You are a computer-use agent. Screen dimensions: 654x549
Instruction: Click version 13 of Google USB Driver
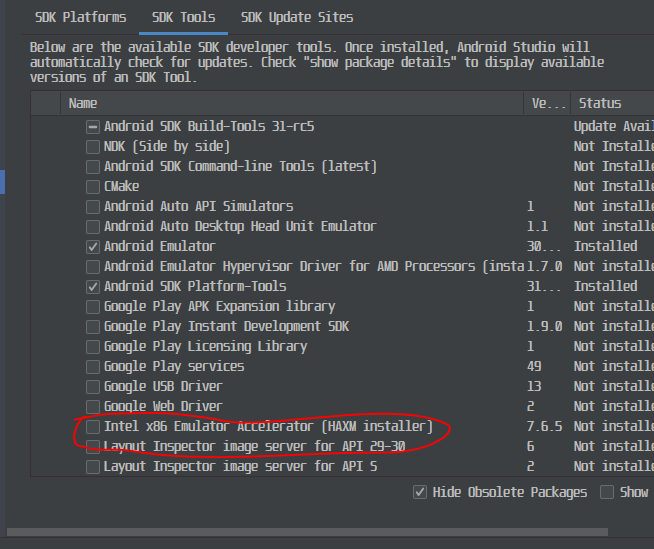pos(534,387)
